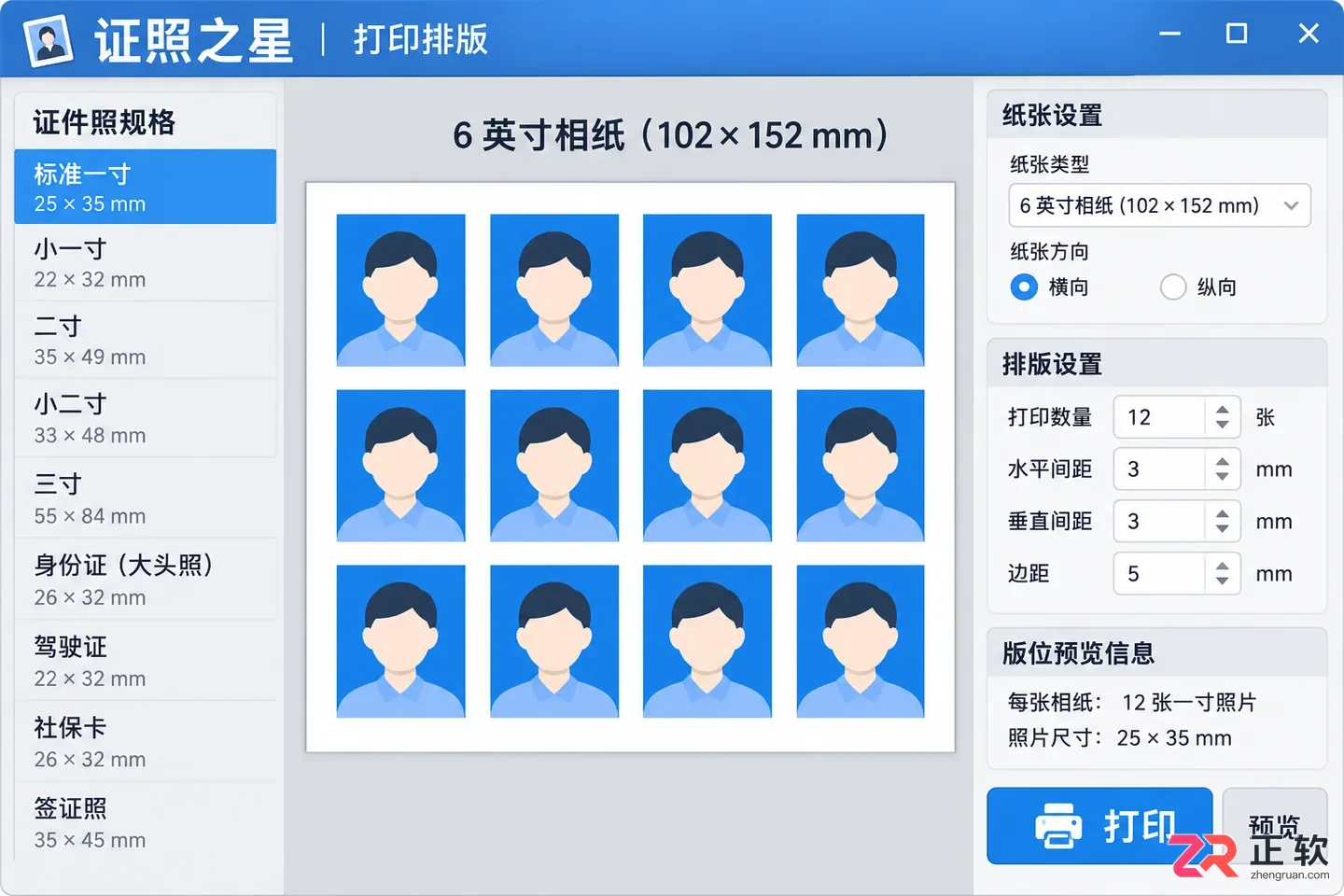This screenshot has height=896, width=1344.
Task: Click the 6 英寸相纸 preview heading
Action: [x=671, y=135]
